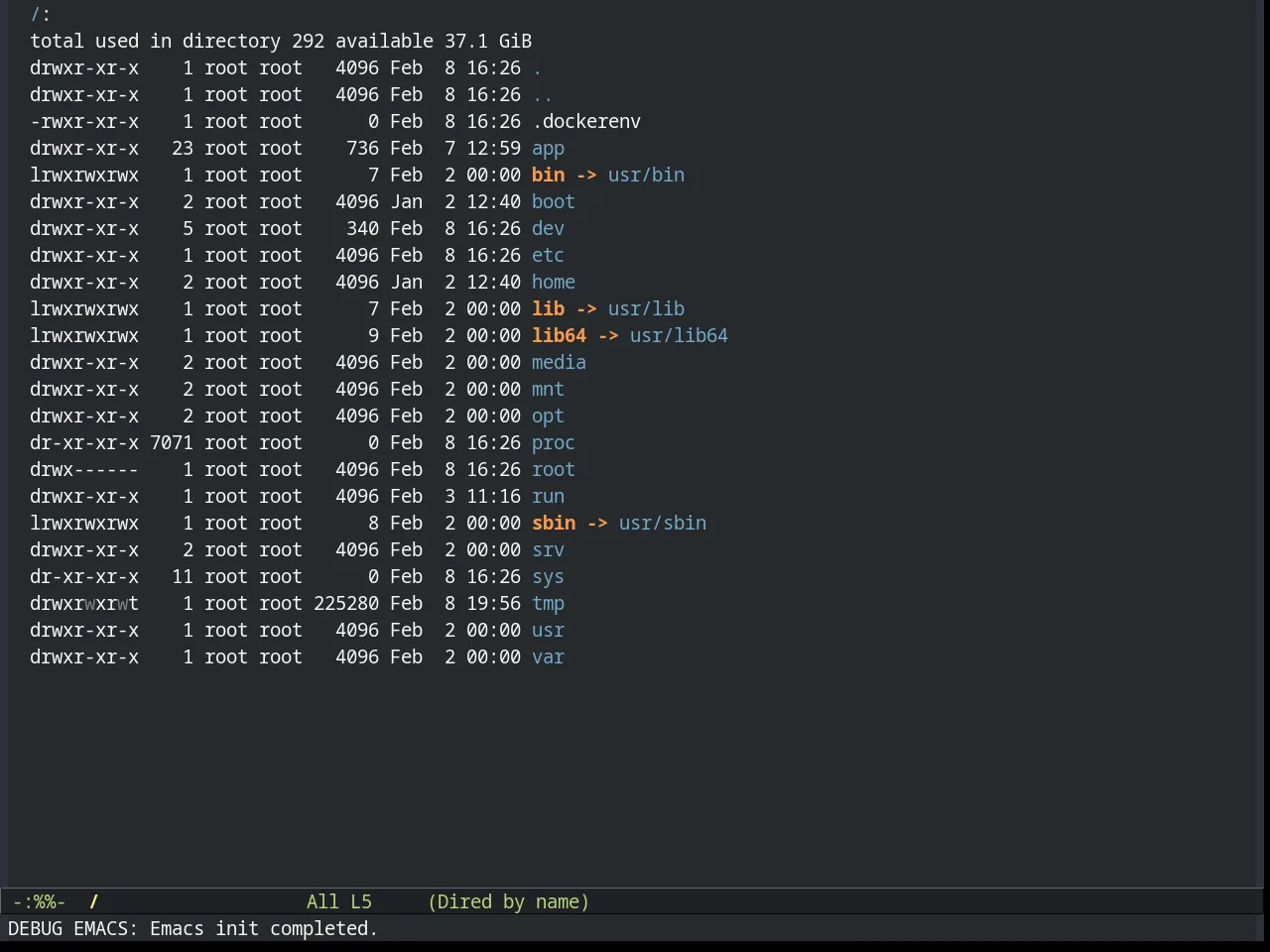Open the dev directory

click(548, 229)
